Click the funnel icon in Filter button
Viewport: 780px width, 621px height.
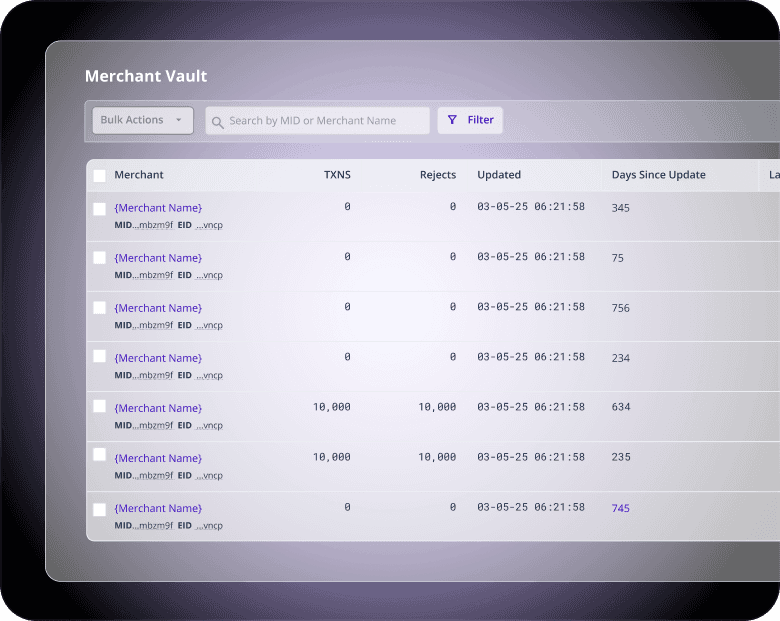452,119
